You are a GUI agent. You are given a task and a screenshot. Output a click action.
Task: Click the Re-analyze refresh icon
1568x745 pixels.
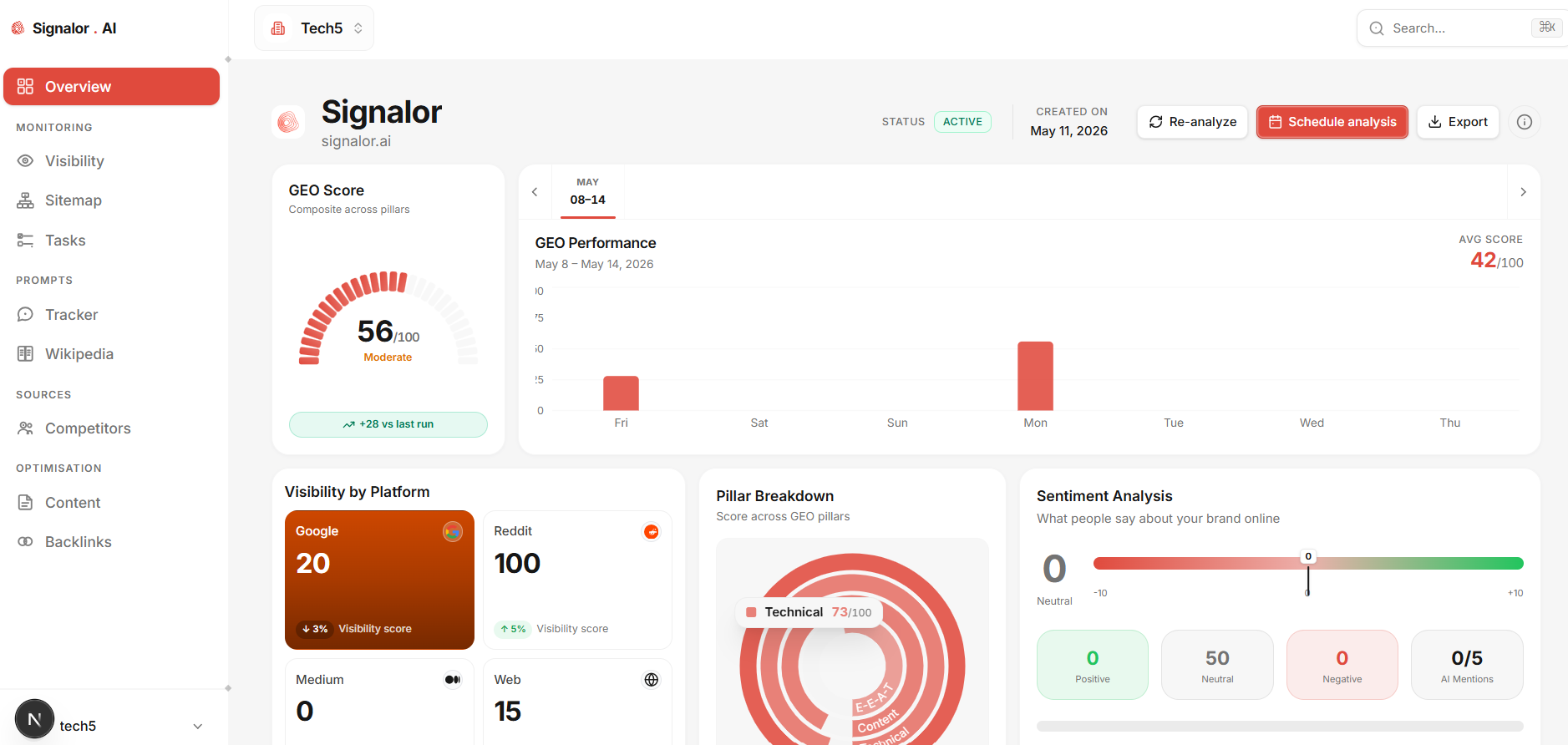click(1156, 122)
